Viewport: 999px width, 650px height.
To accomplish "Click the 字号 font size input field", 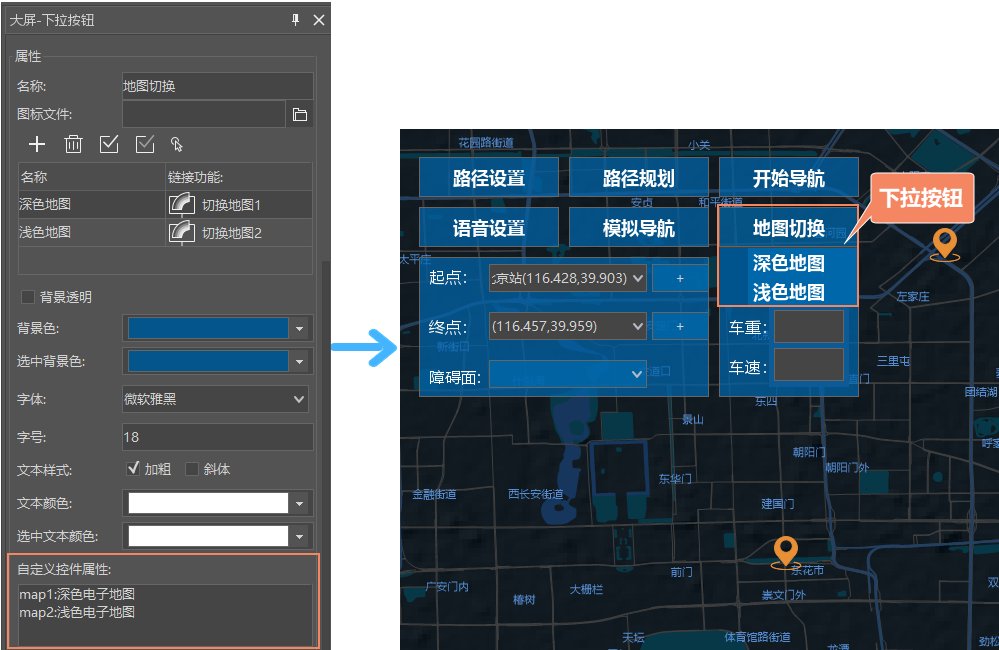I will point(217,437).
